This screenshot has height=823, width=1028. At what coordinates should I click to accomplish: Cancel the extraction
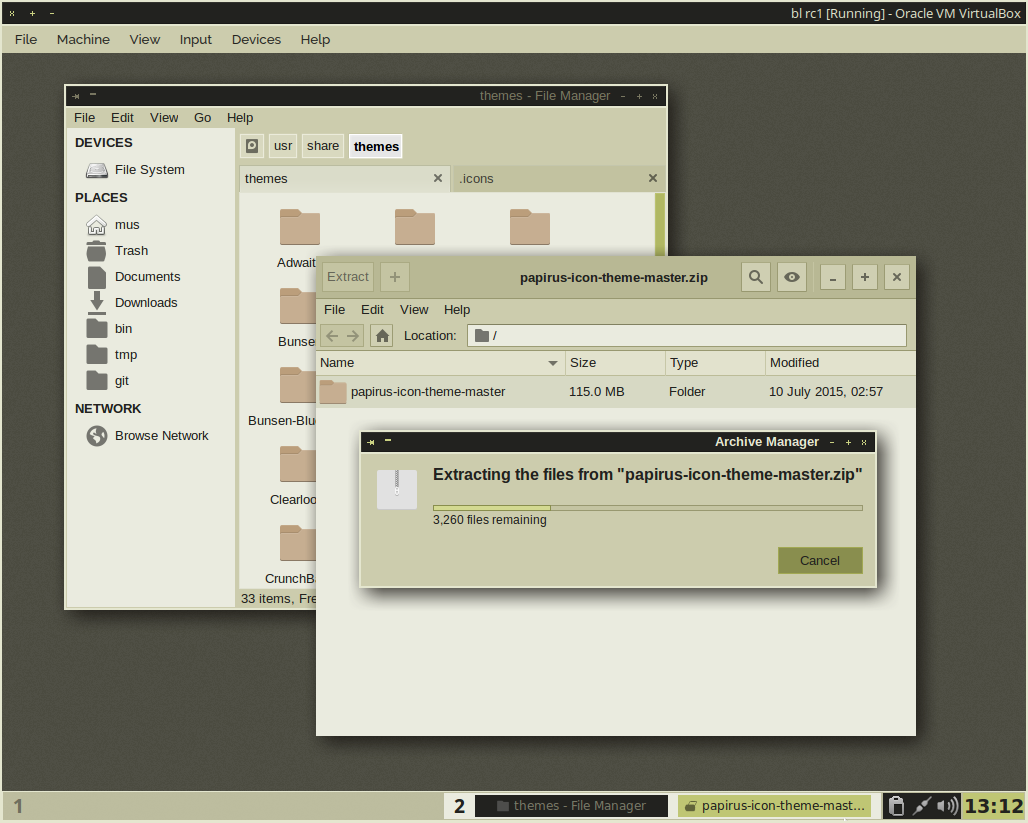click(x=820, y=561)
